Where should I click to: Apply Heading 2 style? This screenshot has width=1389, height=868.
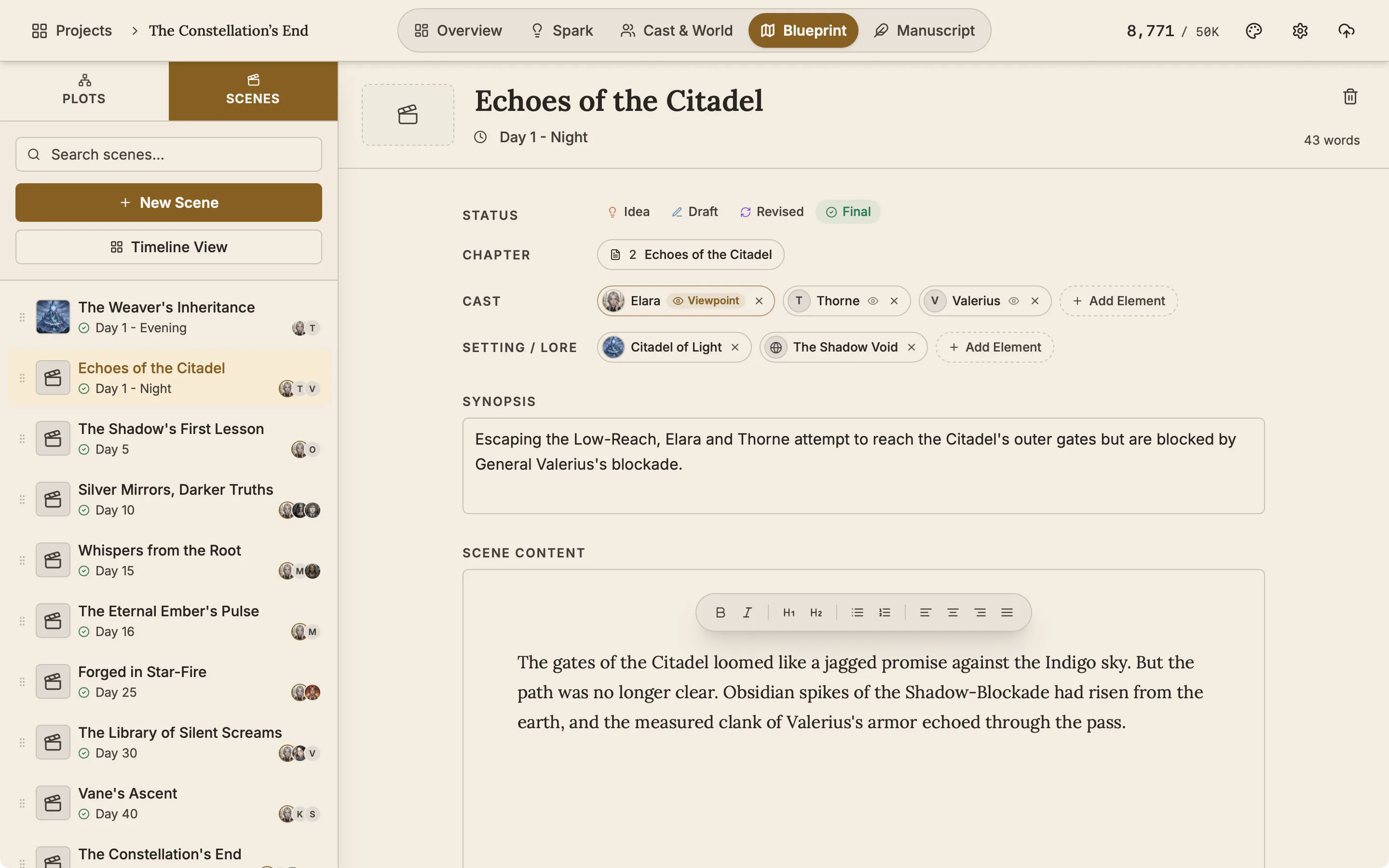coord(816,612)
